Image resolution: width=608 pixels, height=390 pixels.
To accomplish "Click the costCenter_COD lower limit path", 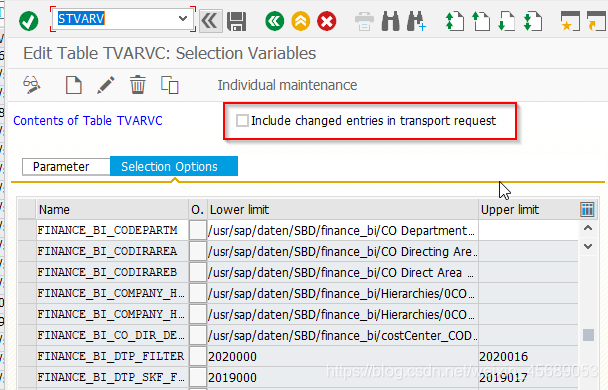I will (x=343, y=335).
